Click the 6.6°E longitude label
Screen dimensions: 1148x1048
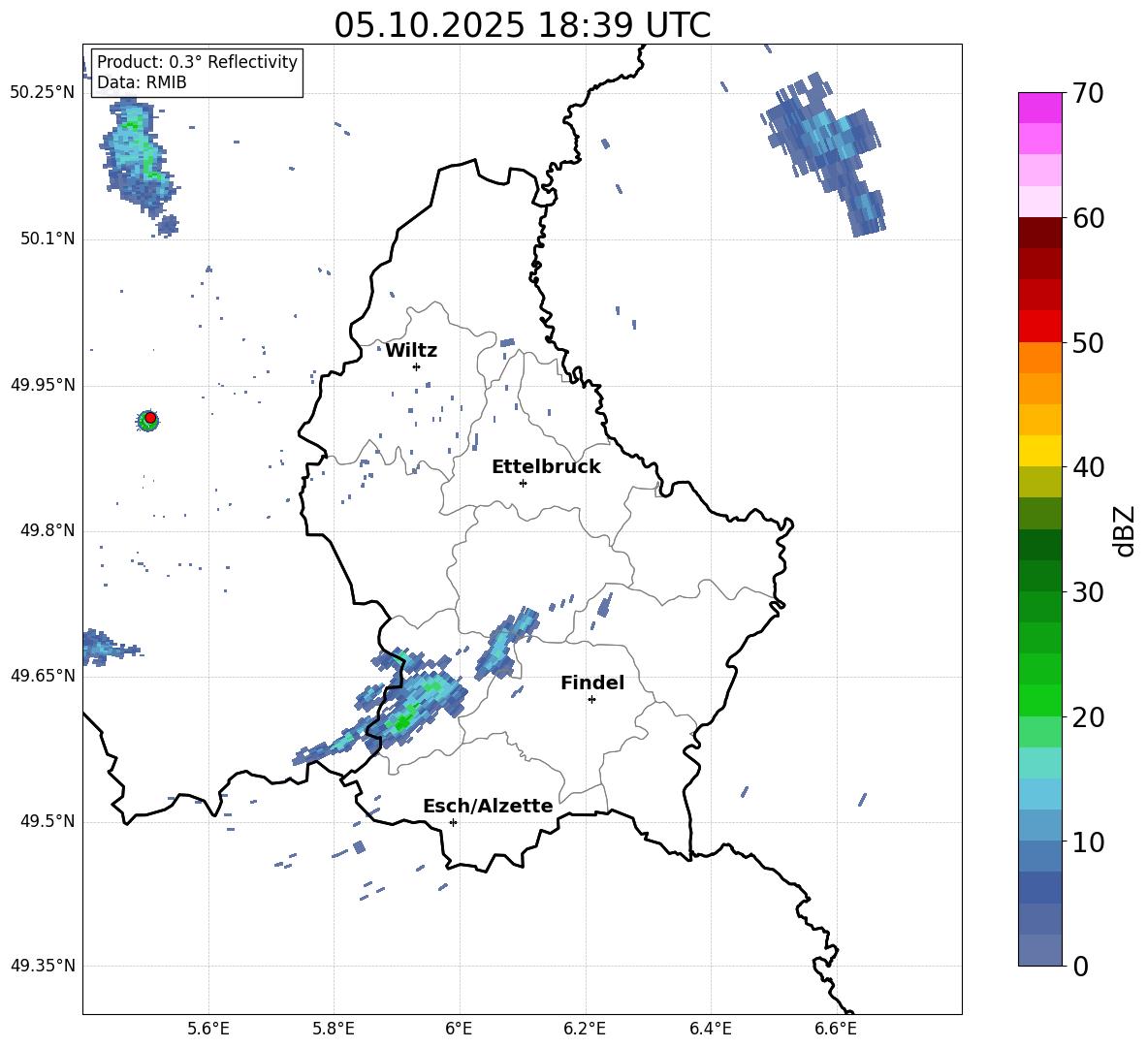pyautogui.click(x=836, y=1029)
